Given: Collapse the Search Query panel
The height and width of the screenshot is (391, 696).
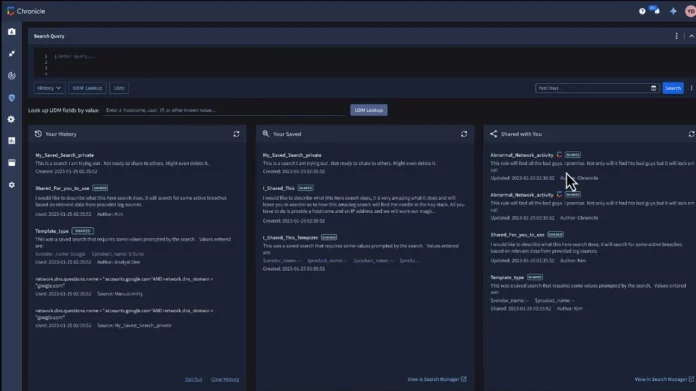Looking at the screenshot, I should (x=692, y=36).
